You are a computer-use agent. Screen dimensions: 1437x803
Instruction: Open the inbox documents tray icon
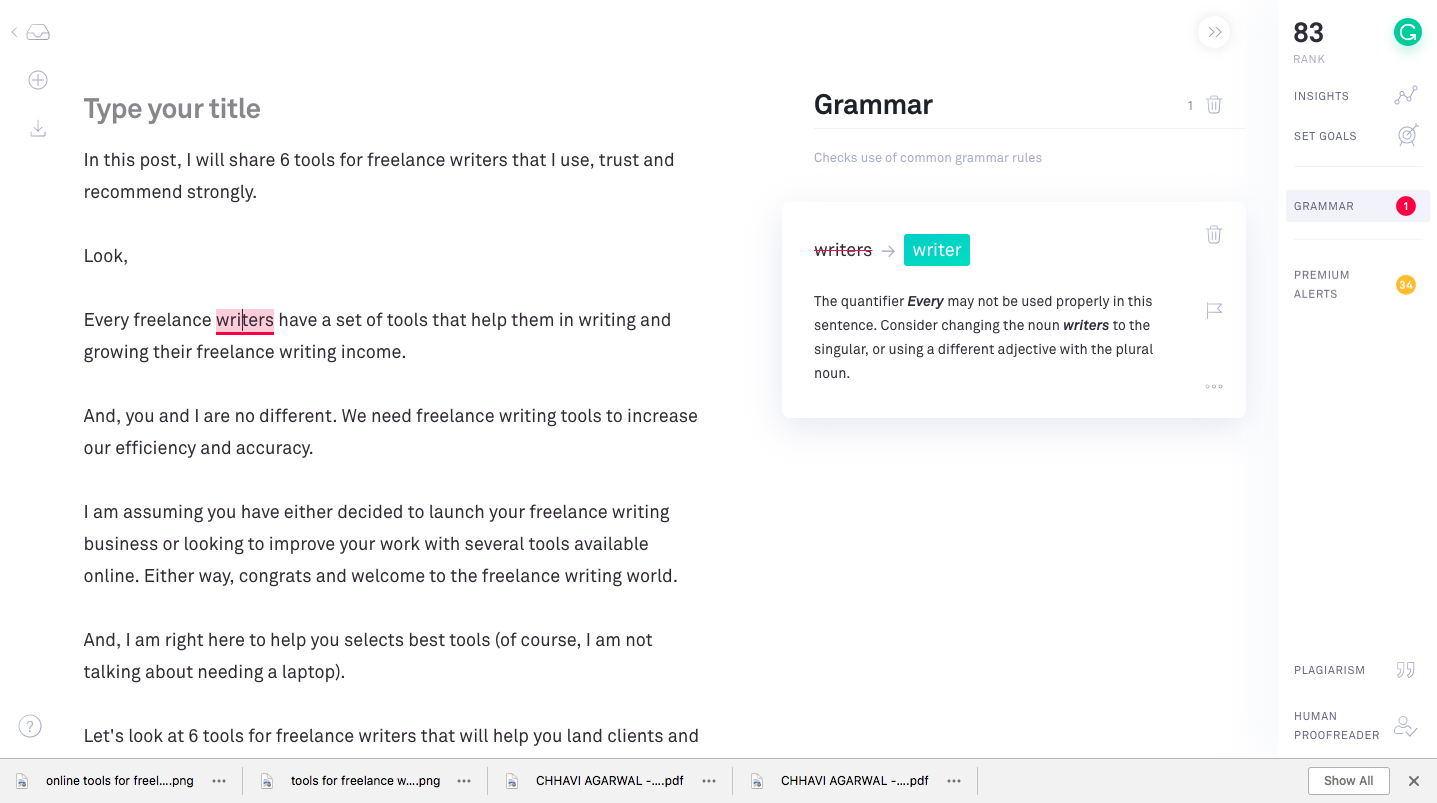38,33
